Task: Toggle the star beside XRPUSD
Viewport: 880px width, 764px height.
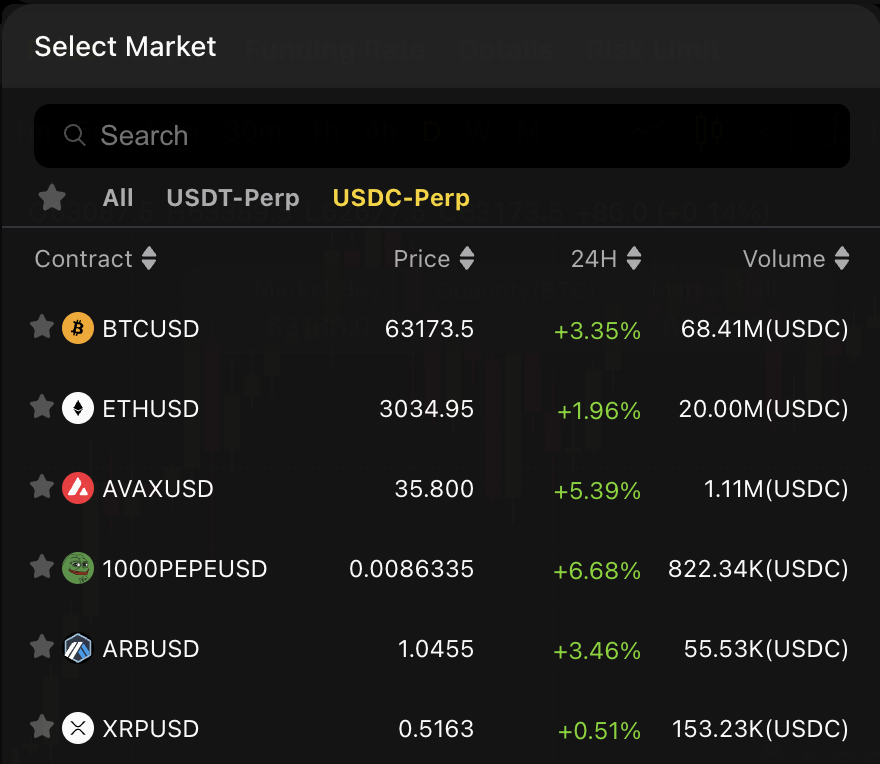Action: 41,729
